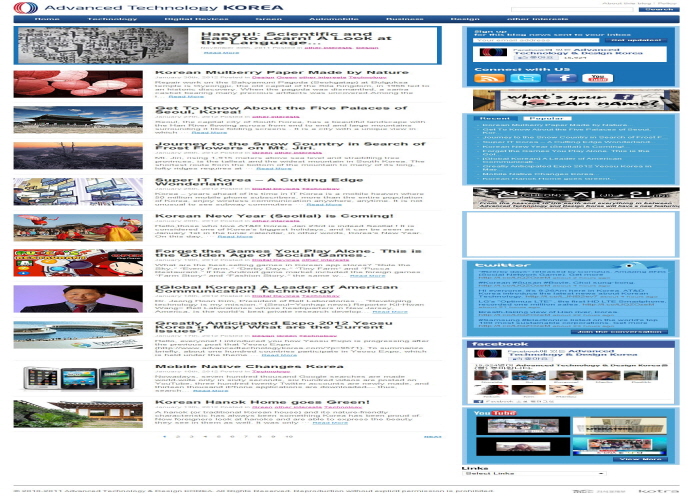Image resolution: width=700 pixels, height=500 pixels.
Task: Open Green navigation item
Action: click(268, 19)
